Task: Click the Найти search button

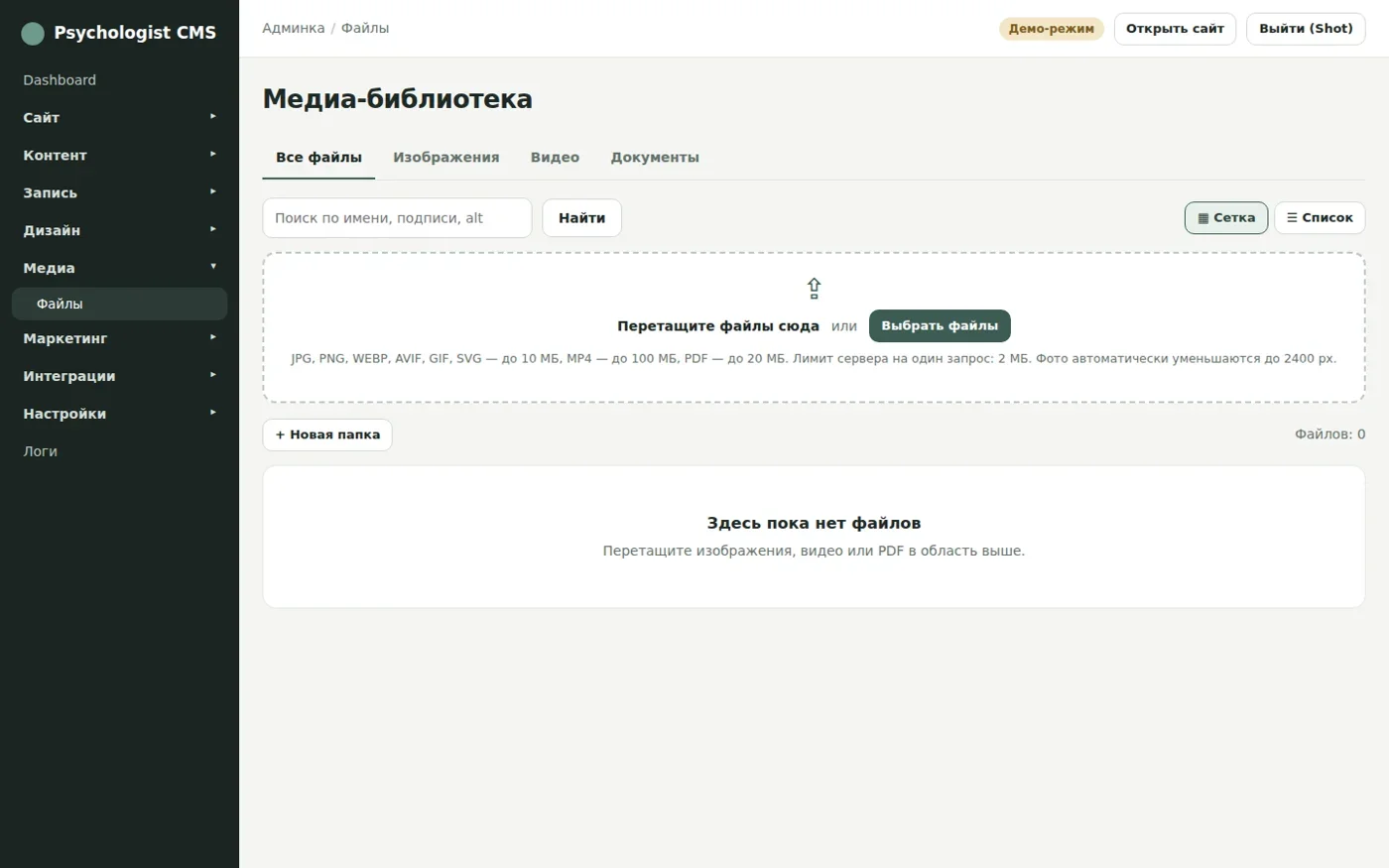Action: [581, 218]
